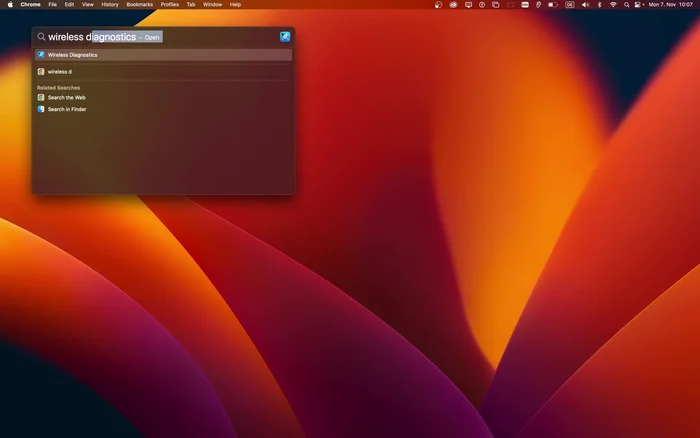
Task: Click the Wireless Diagnostics app icon in search bar
Action: pyautogui.click(x=285, y=37)
